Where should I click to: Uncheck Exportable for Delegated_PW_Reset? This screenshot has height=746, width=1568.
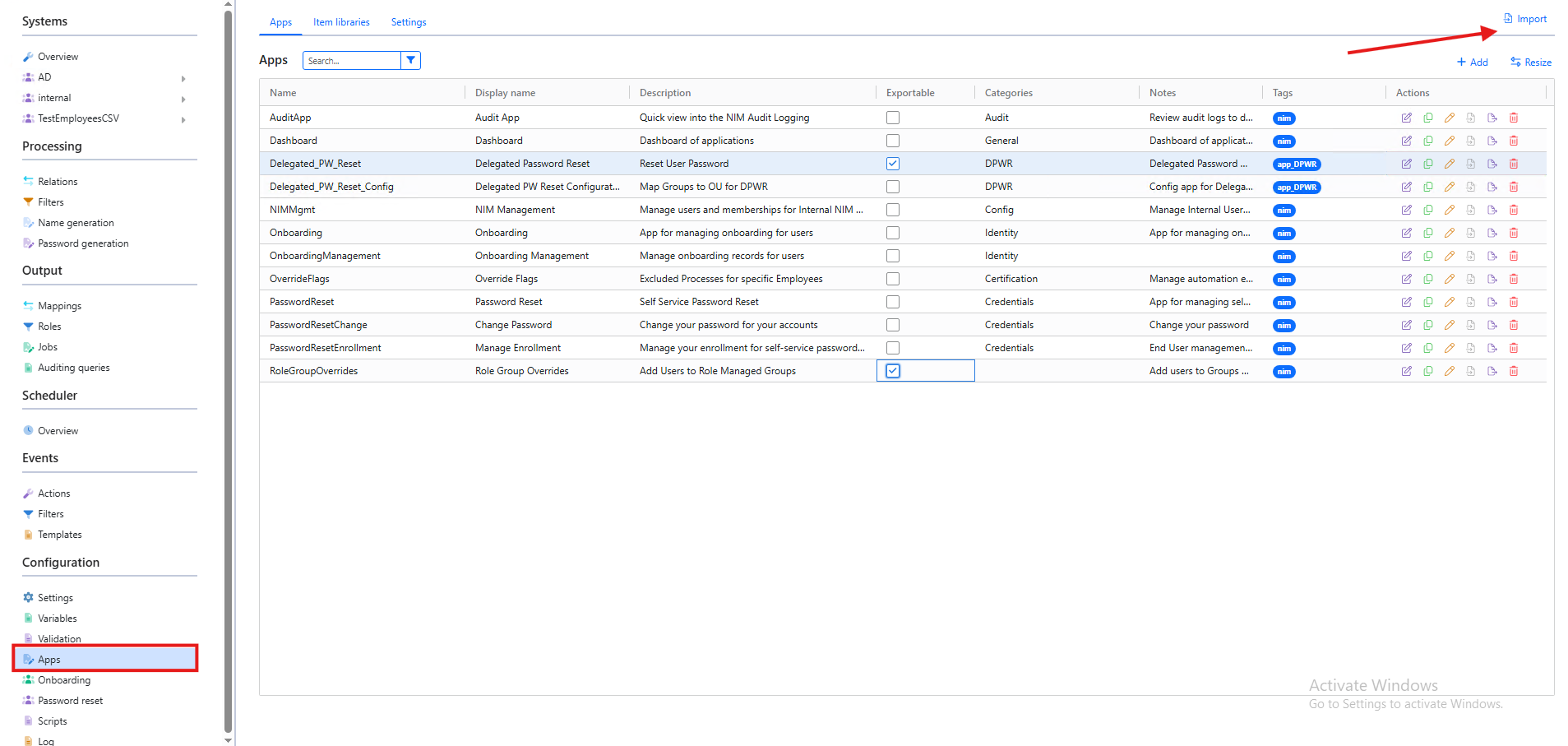click(892, 164)
